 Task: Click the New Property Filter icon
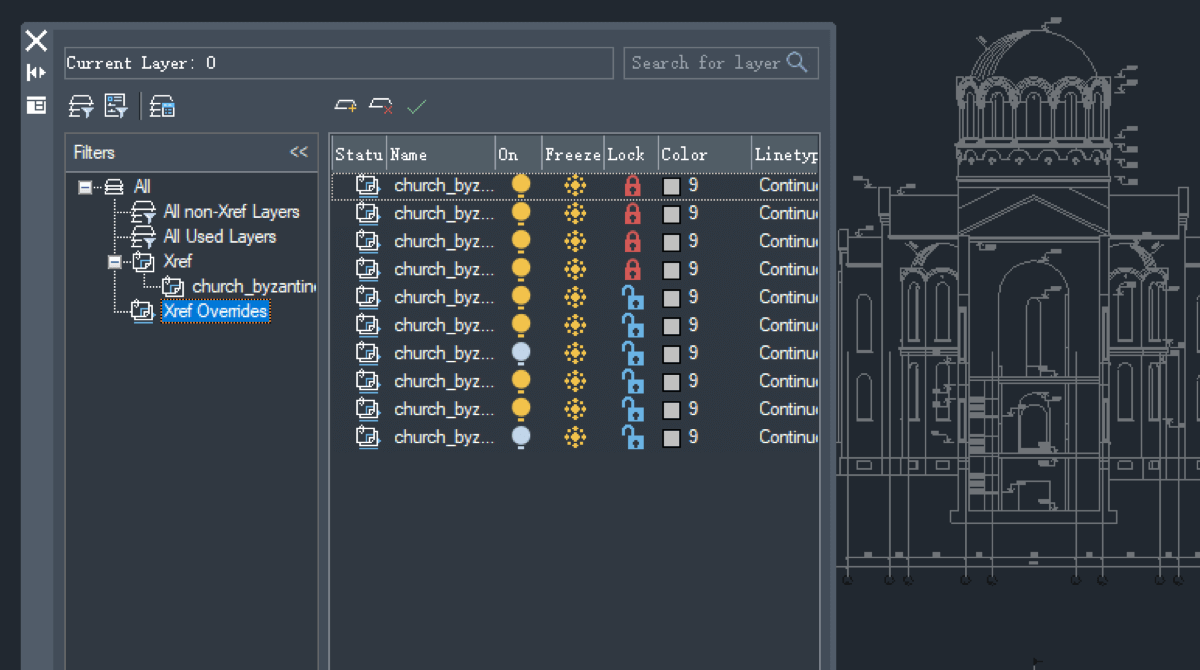pyautogui.click(x=81, y=106)
